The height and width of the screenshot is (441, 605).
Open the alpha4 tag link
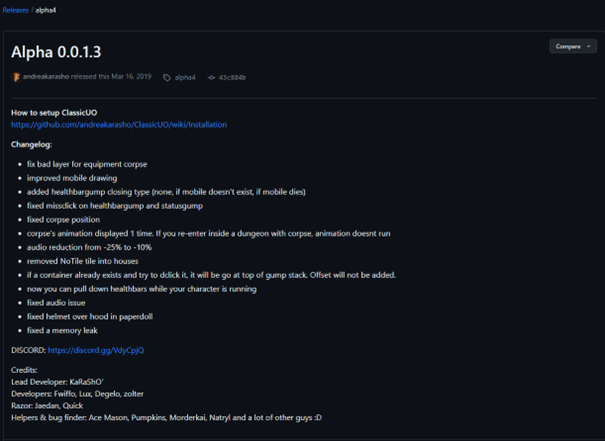click(185, 78)
